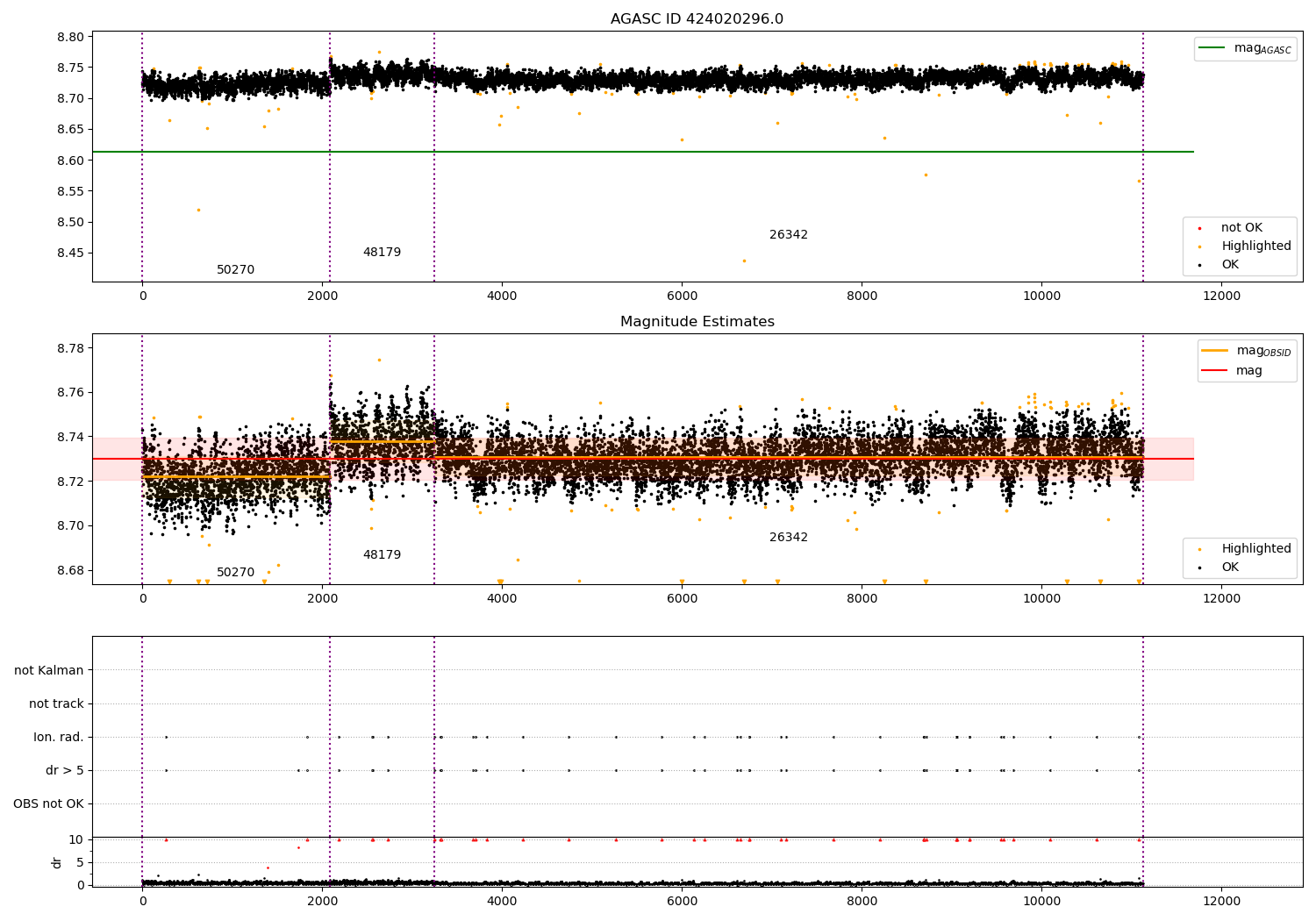Click the '5' tick on the dr axis
Viewport: 1316px width, 921px height.
click(x=80, y=863)
